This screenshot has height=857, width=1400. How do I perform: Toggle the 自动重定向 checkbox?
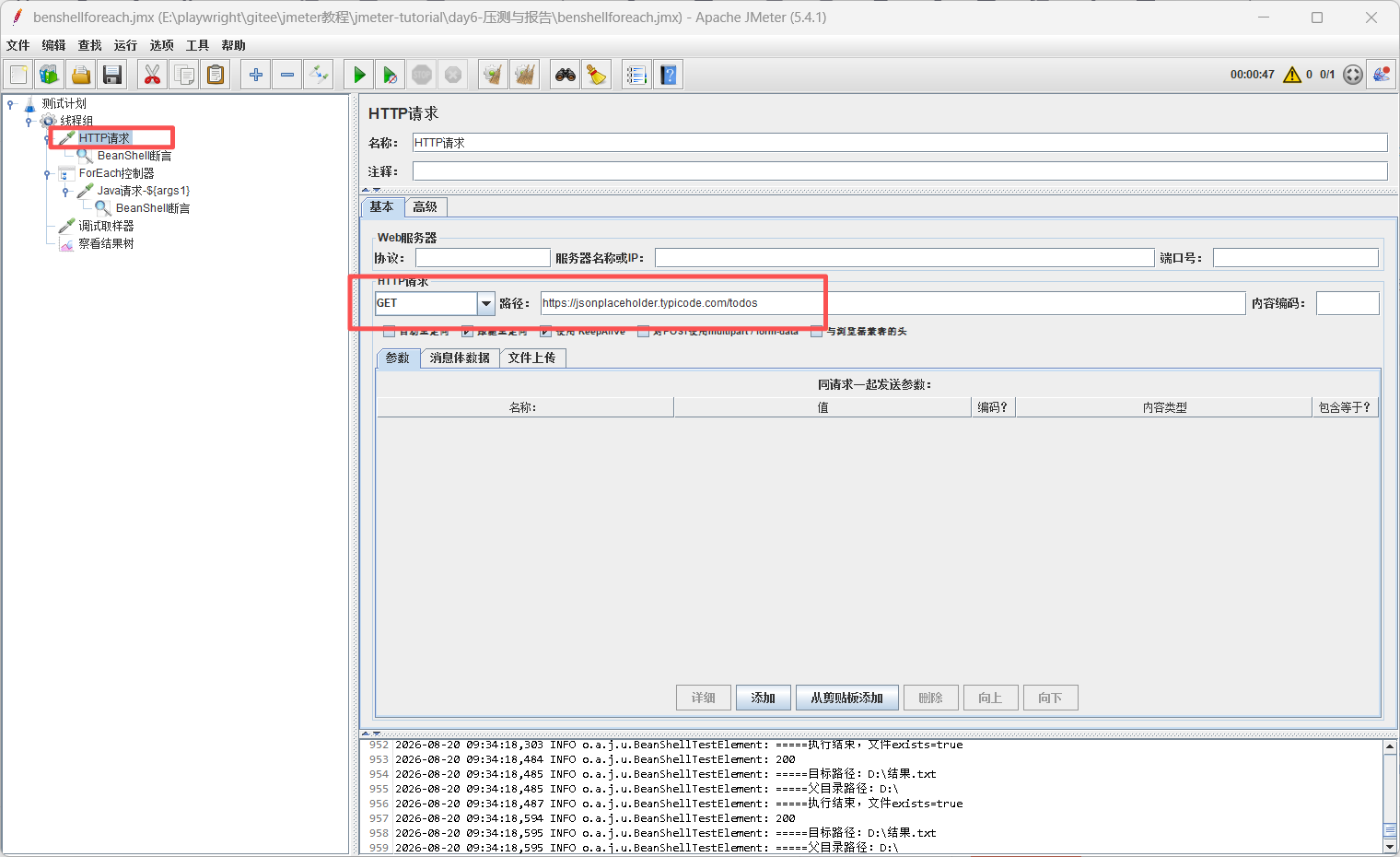[x=389, y=331]
